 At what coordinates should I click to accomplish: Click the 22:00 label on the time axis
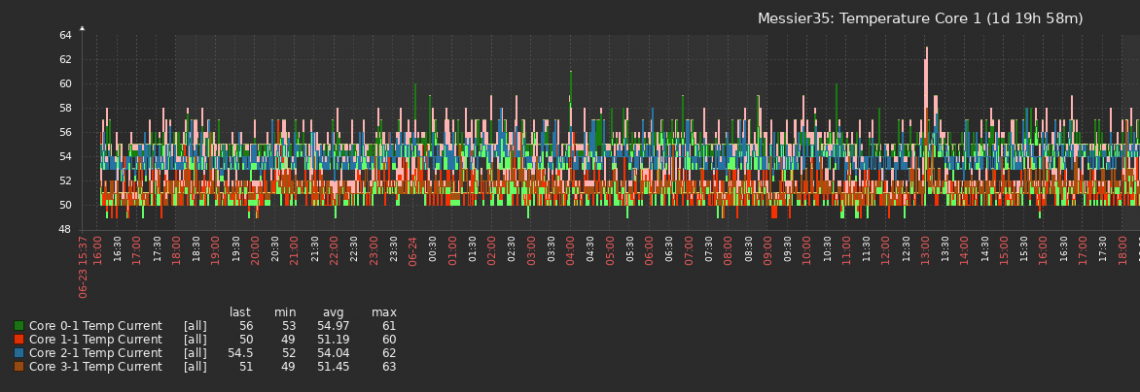(334, 250)
